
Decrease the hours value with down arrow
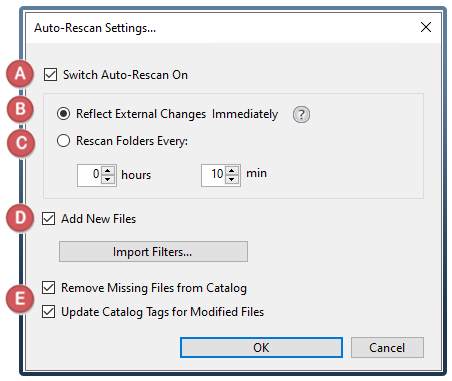coord(108,179)
